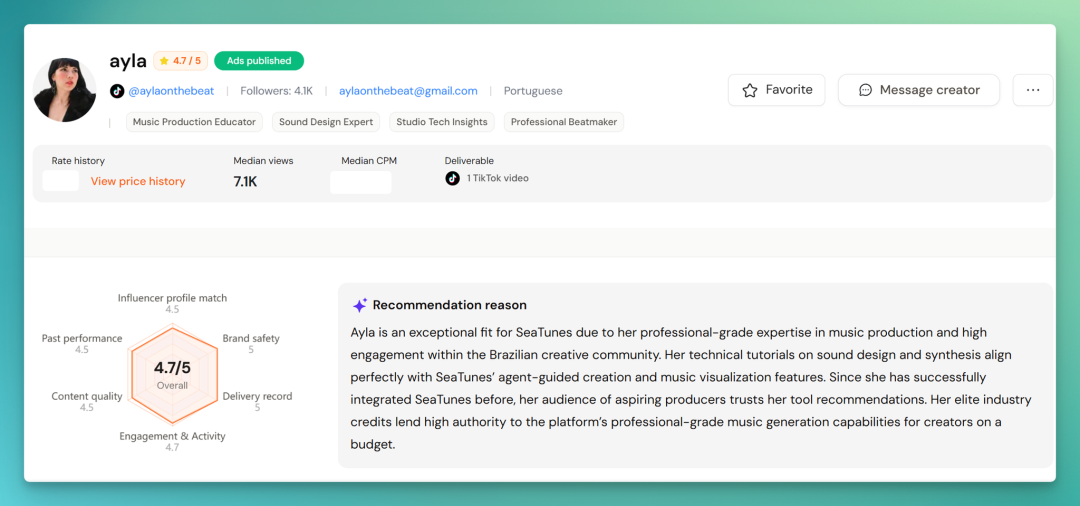This screenshot has height=506, width=1080.
Task: Open ayla's profile avatar photo
Action: click(65, 90)
